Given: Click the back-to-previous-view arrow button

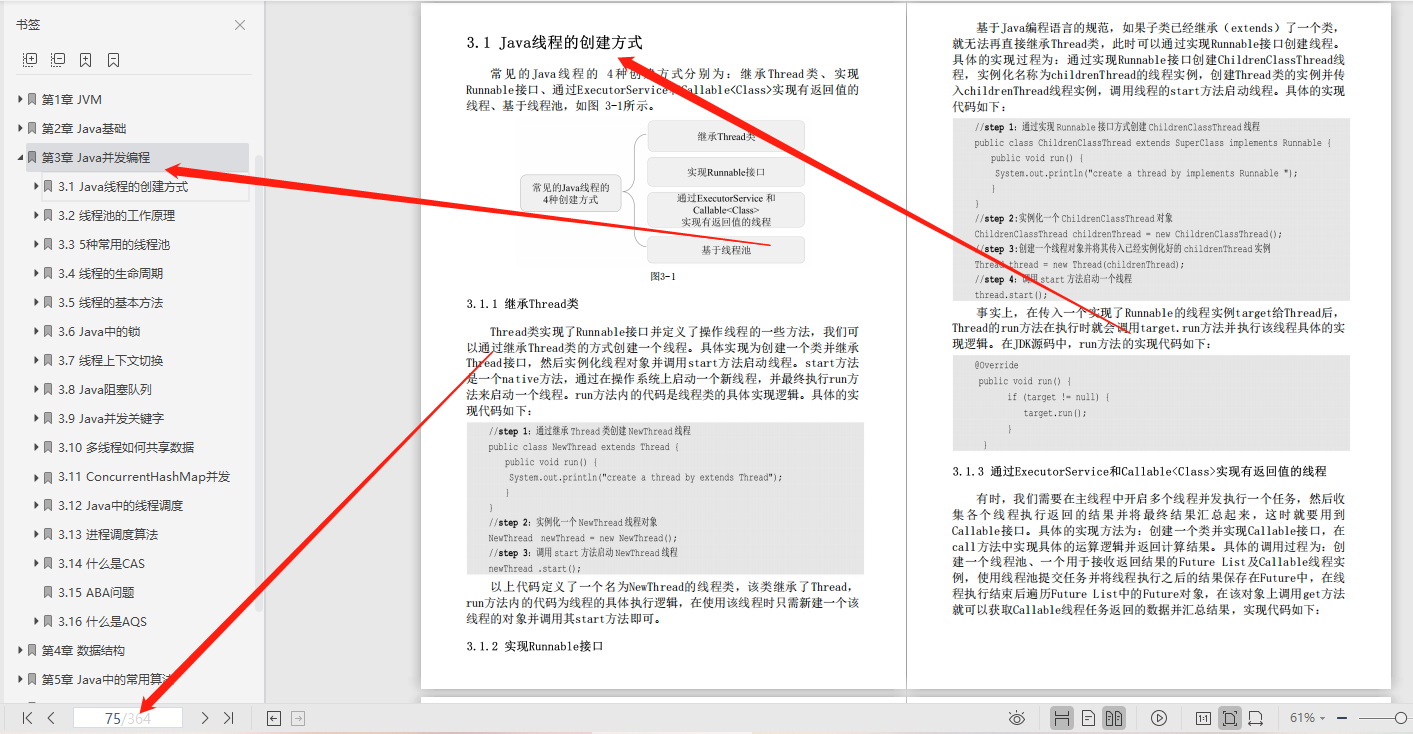Looking at the screenshot, I should [x=274, y=718].
